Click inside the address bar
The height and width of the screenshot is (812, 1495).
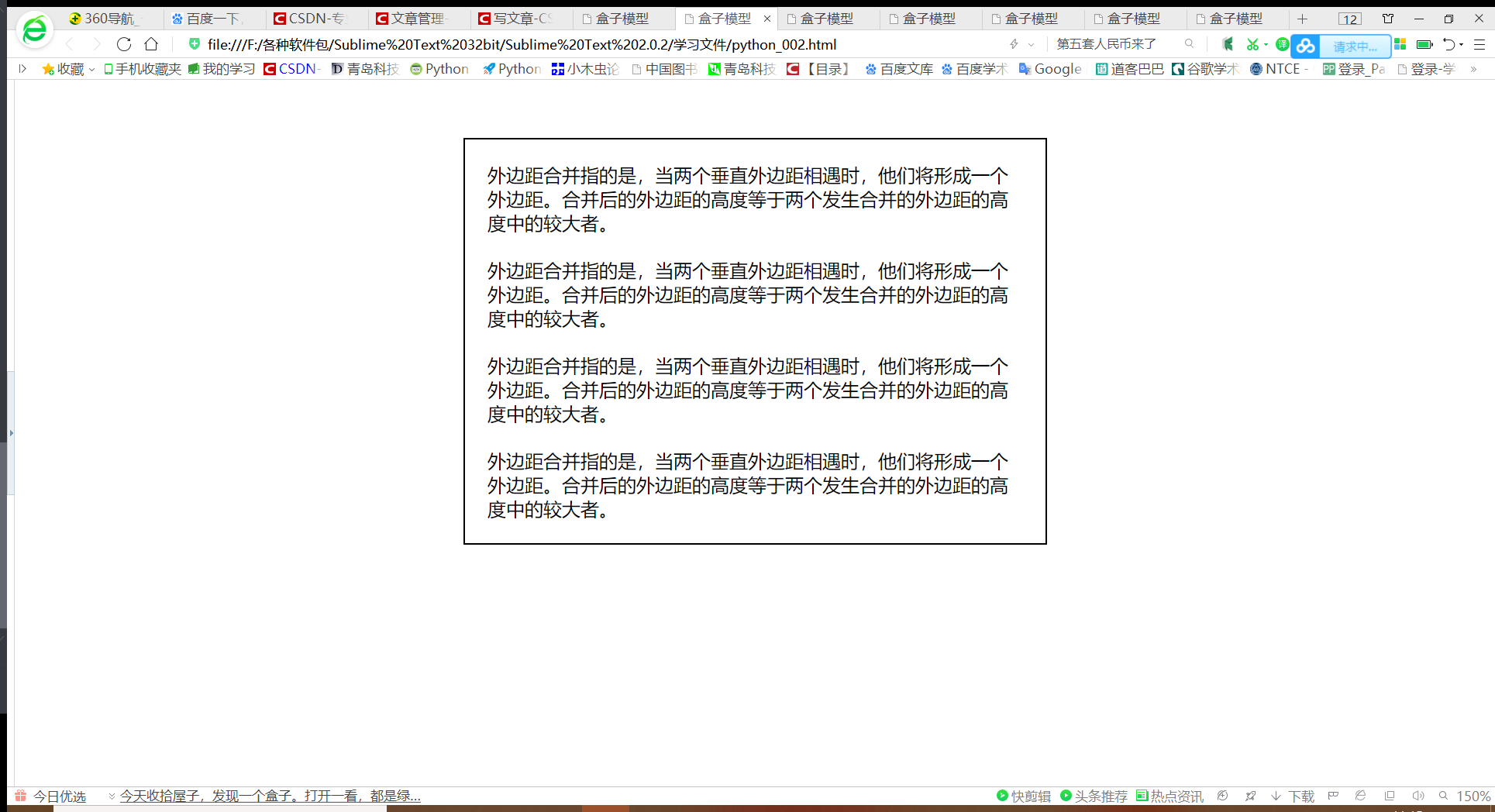tap(543, 44)
